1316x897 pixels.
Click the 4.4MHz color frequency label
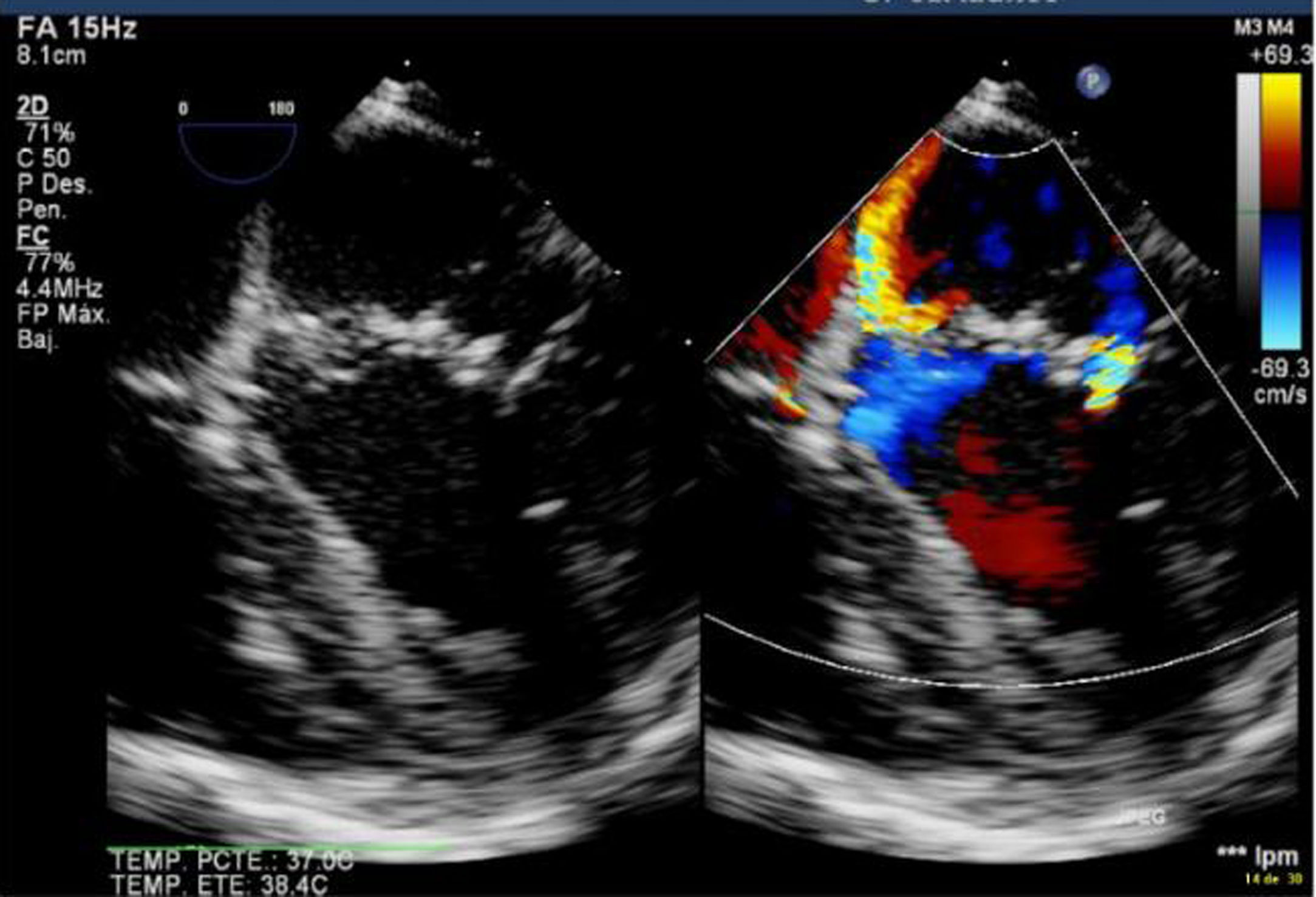tap(59, 289)
